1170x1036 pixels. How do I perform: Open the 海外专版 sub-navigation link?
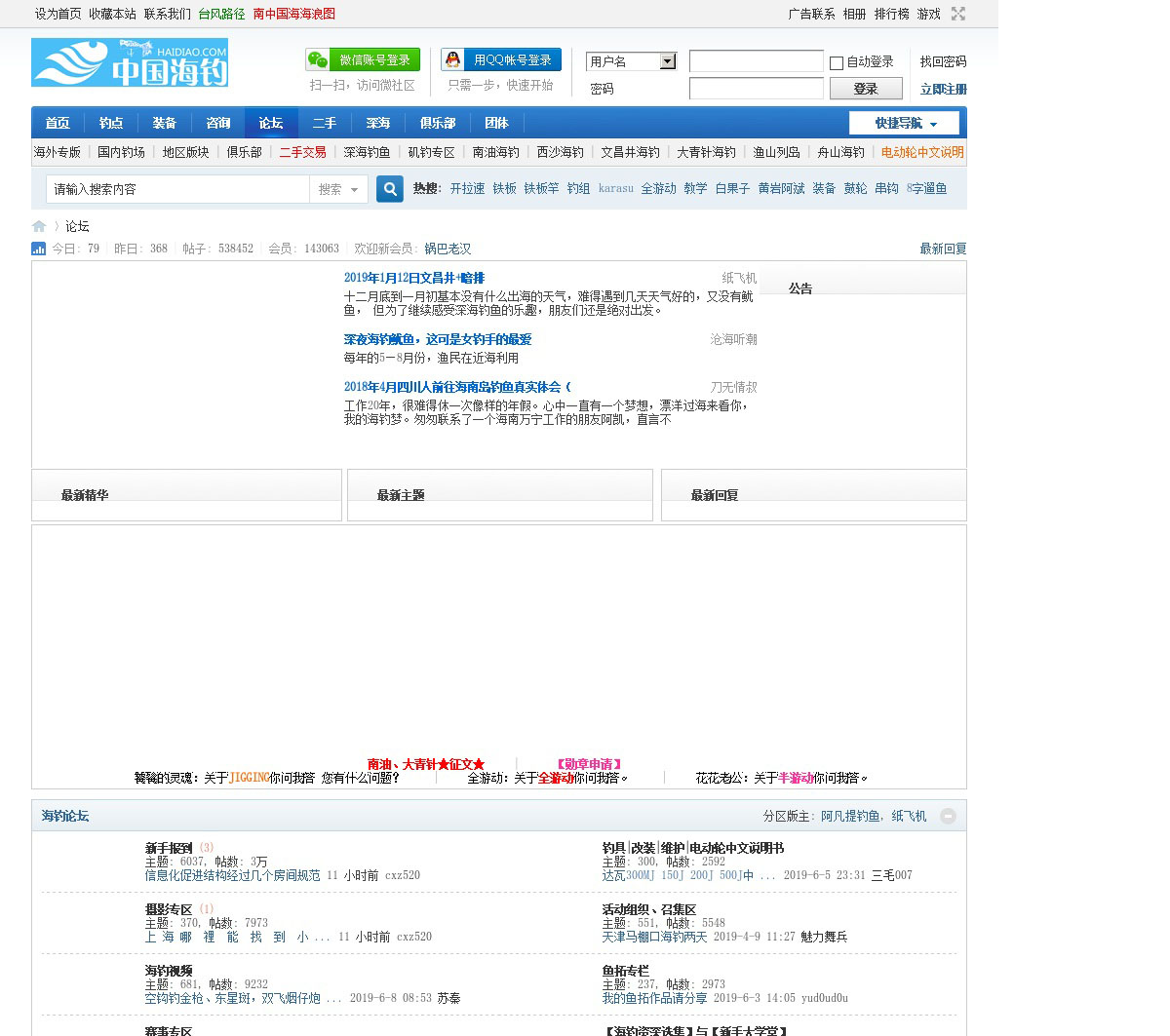pyautogui.click(x=58, y=152)
